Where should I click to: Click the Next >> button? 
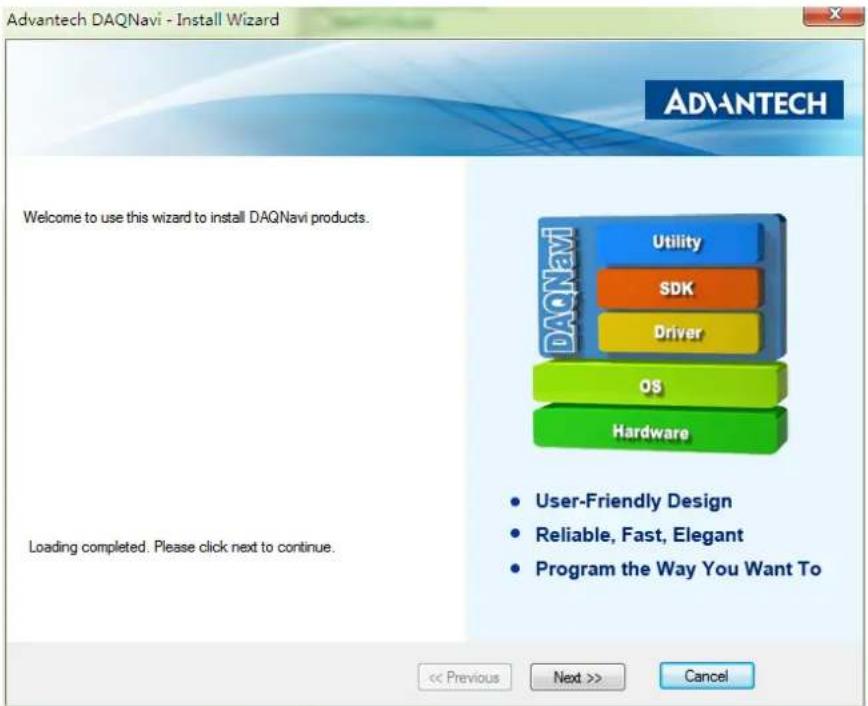(x=577, y=677)
